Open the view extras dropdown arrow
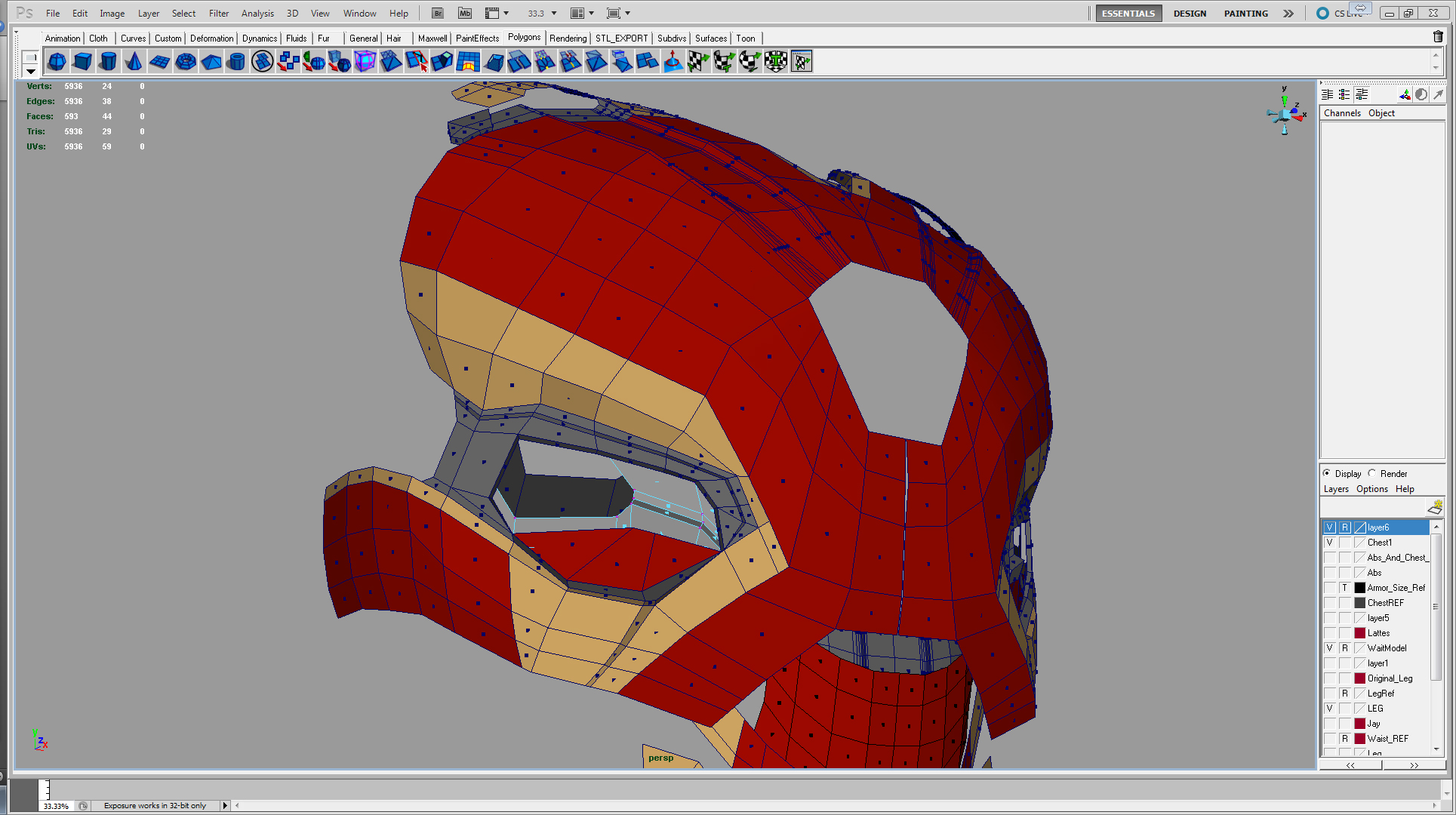1456x815 pixels. [506, 13]
